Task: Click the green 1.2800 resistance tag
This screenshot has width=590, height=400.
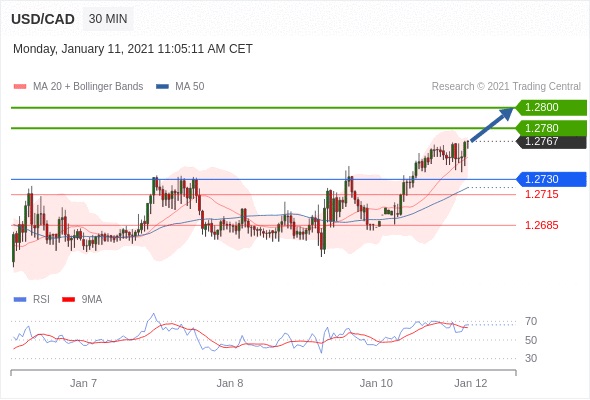Action: coord(551,108)
